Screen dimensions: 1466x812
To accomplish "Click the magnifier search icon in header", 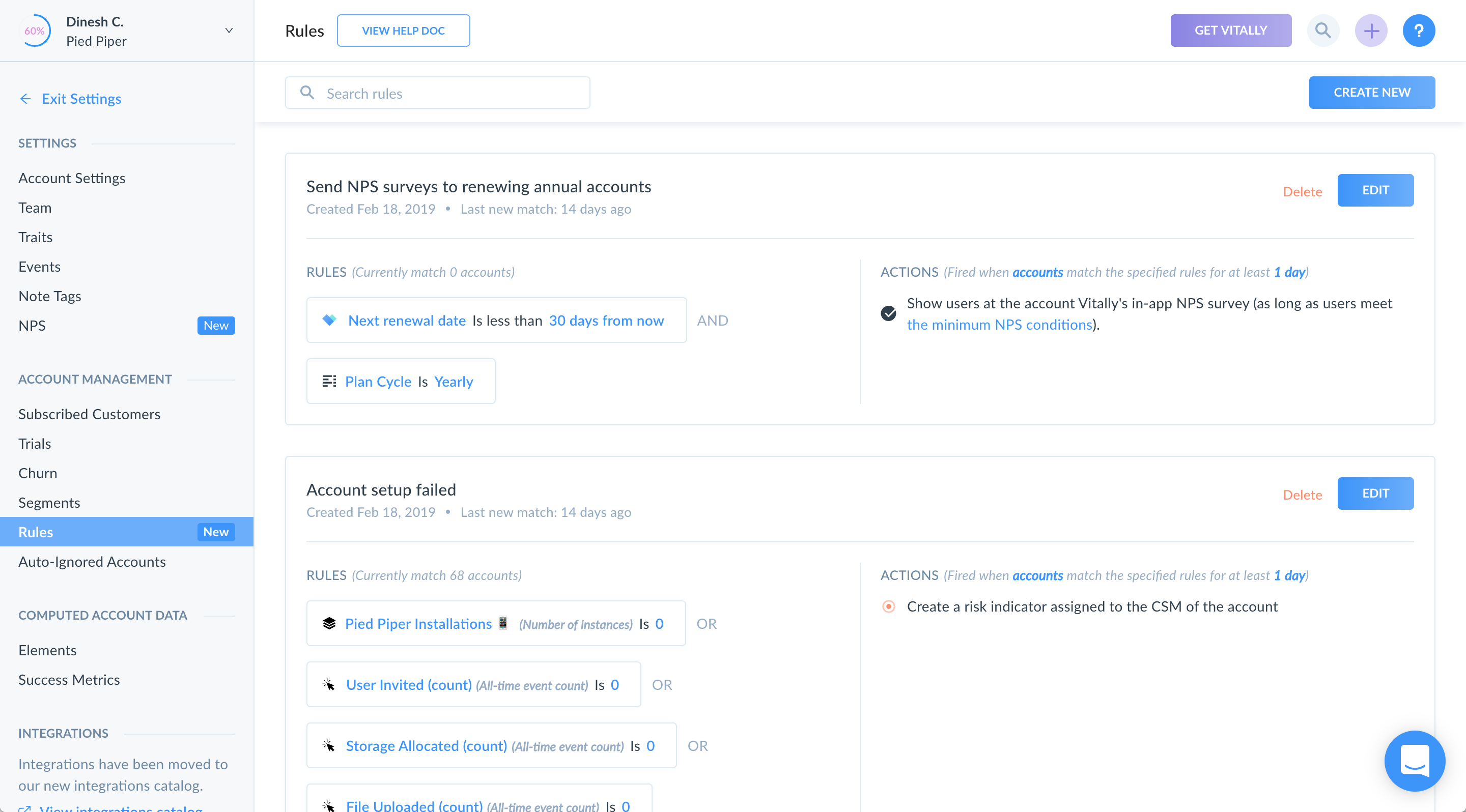I will tap(1322, 31).
